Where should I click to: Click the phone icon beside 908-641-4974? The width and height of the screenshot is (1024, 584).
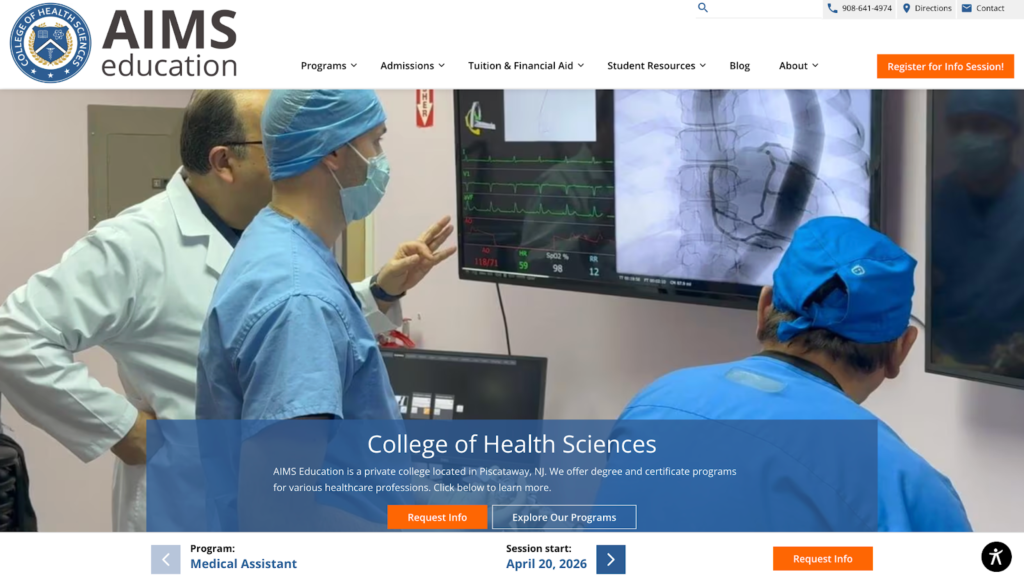[x=832, y=8]
